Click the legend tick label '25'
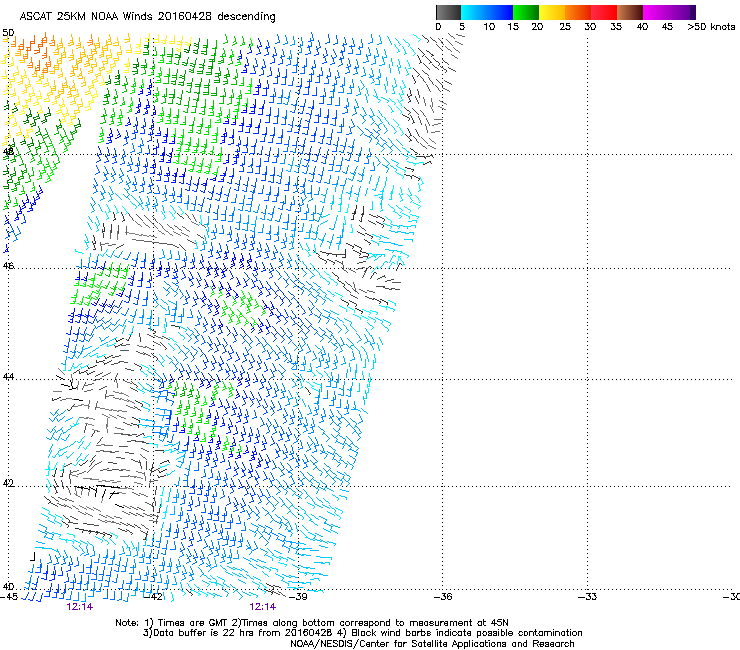The width and height of the screenshot is (740, 650). point(565,27)
